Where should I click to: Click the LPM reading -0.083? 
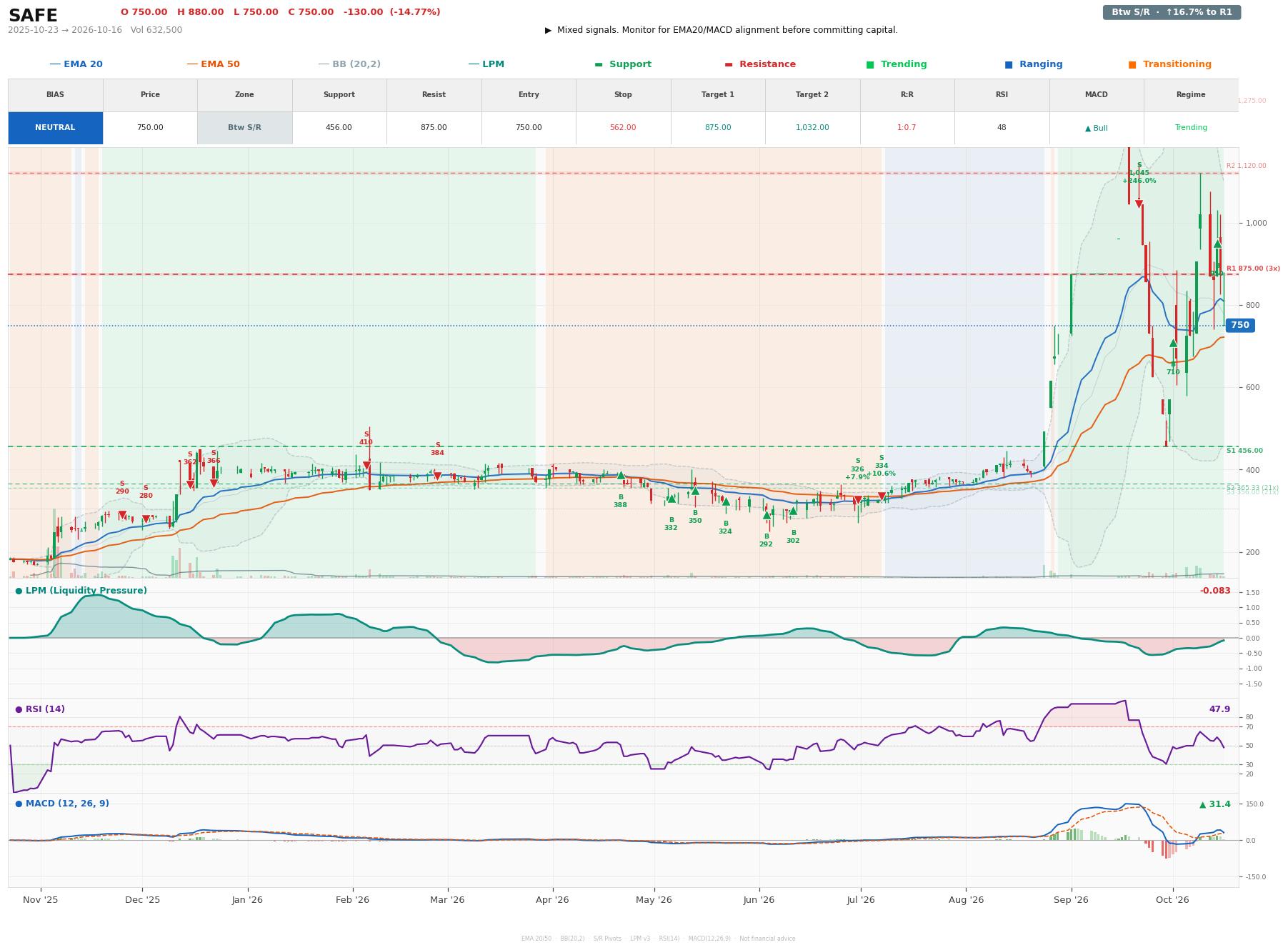coord(1215,591)
